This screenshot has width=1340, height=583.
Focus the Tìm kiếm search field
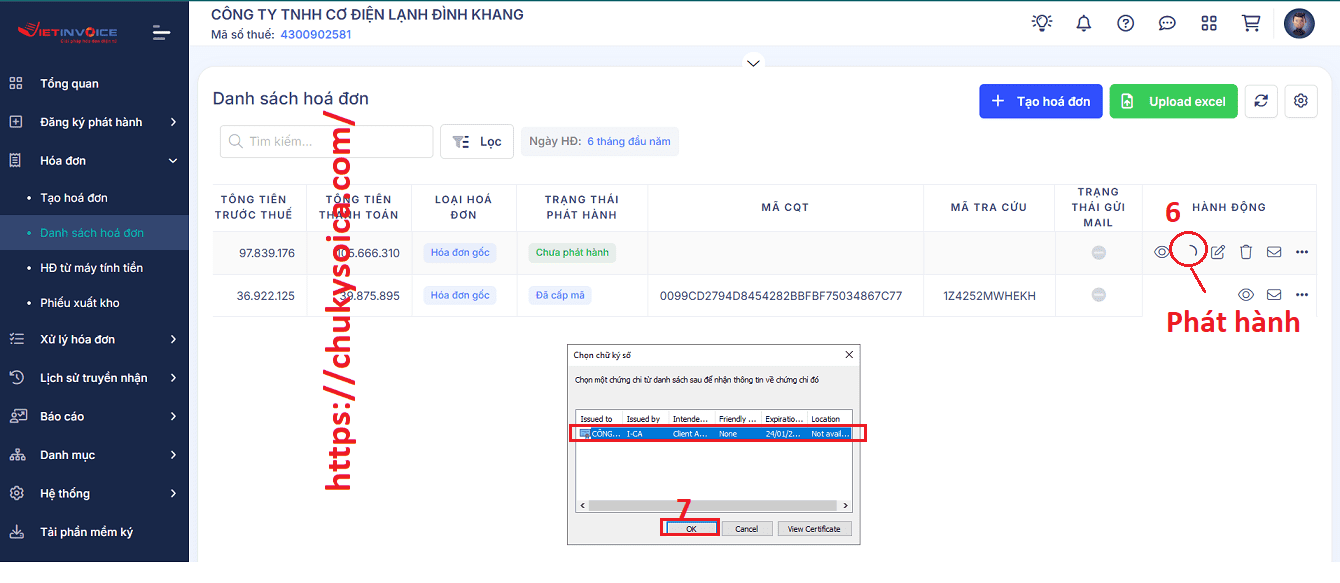click(x=327, y=142)
